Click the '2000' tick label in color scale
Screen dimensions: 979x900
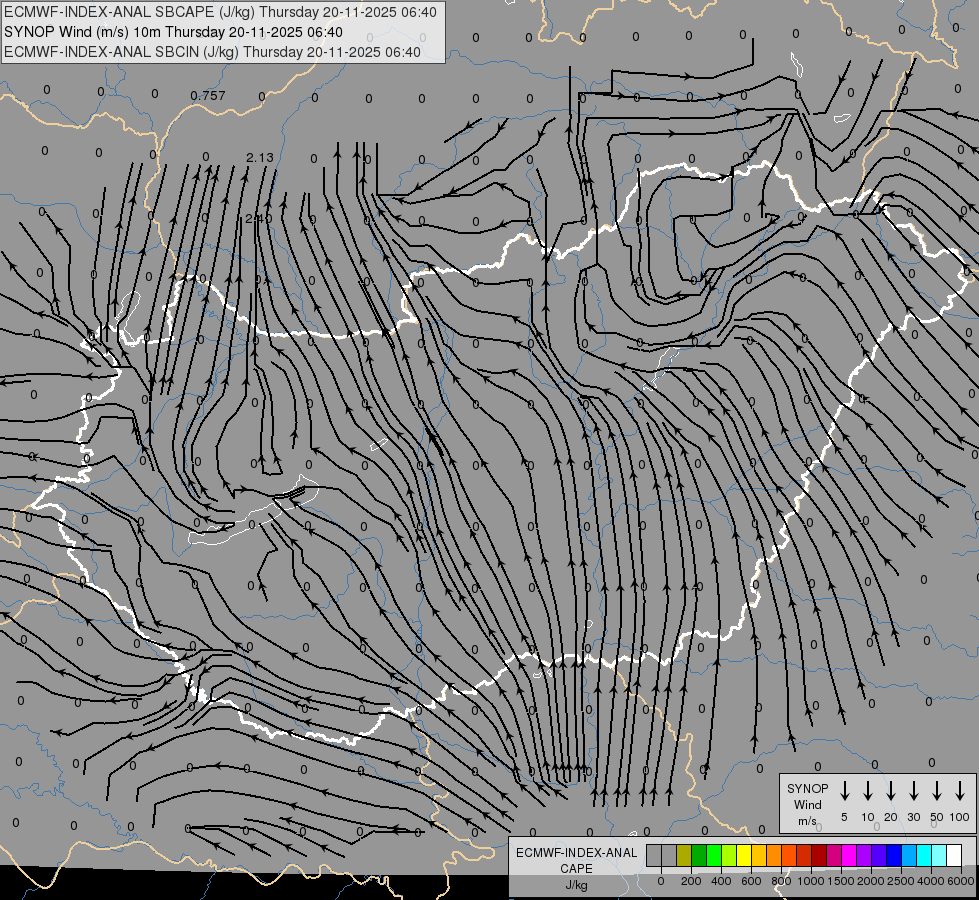871,881
